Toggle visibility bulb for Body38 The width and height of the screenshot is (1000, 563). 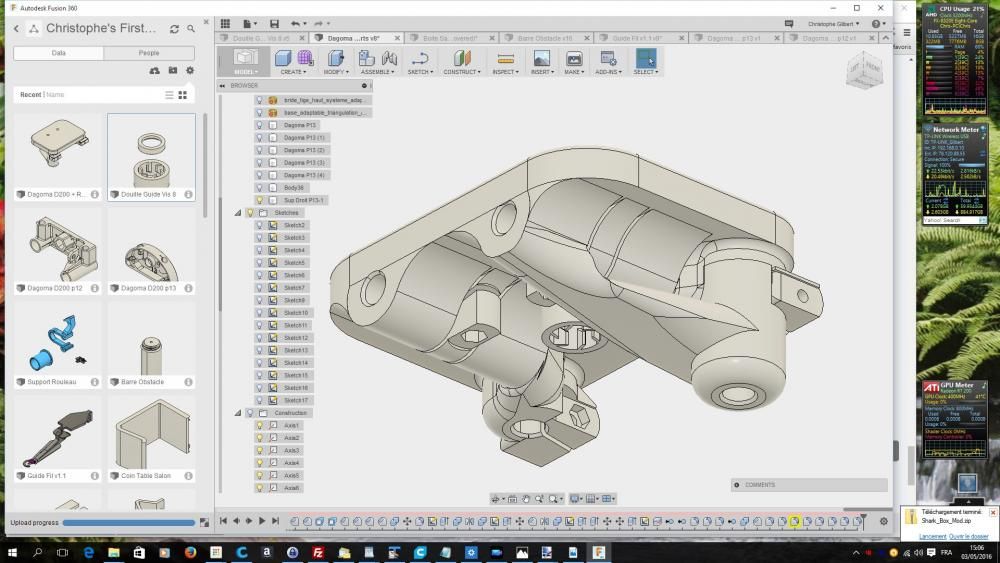point(259,187)
